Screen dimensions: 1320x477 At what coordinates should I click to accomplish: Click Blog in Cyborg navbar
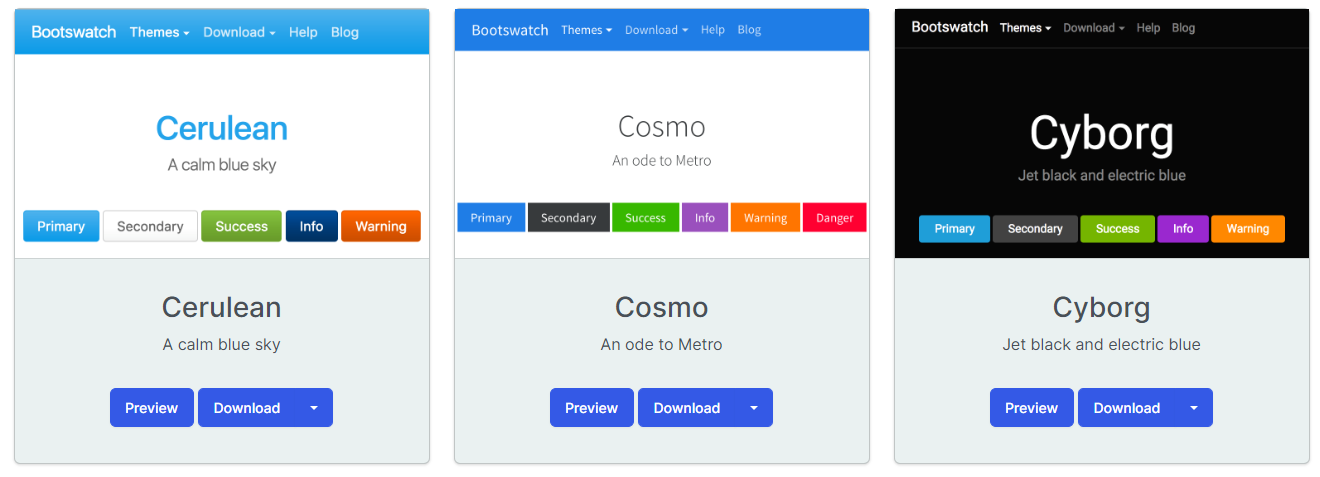(1184, 28)
